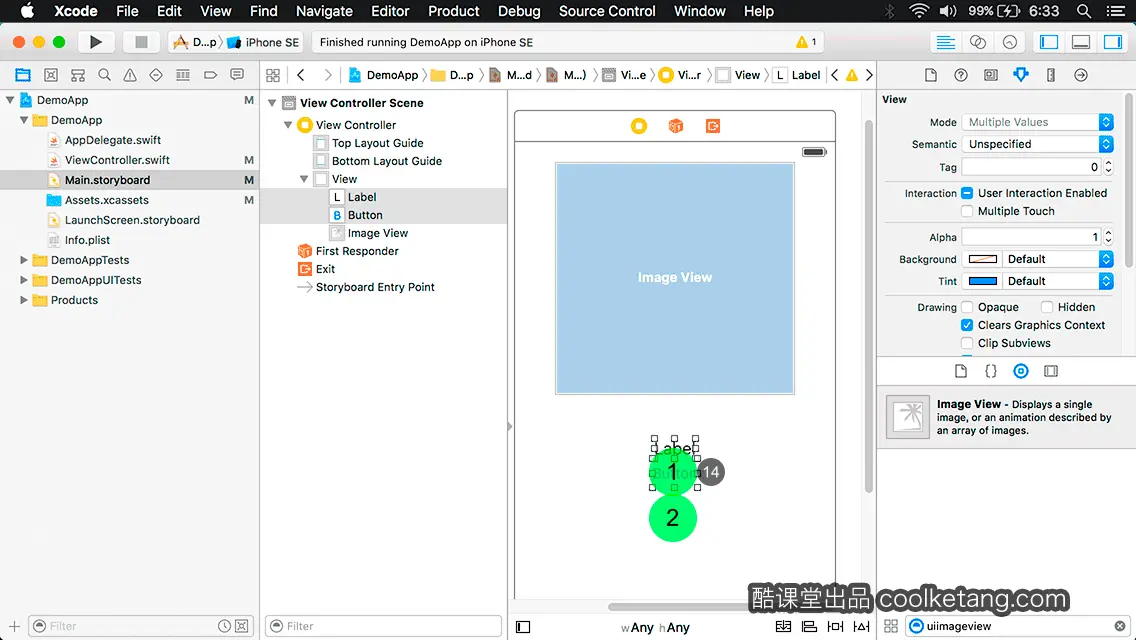Open the Debug navigator
The height and width of the screenshot is (640, 1136).
[x=183, y=75]
